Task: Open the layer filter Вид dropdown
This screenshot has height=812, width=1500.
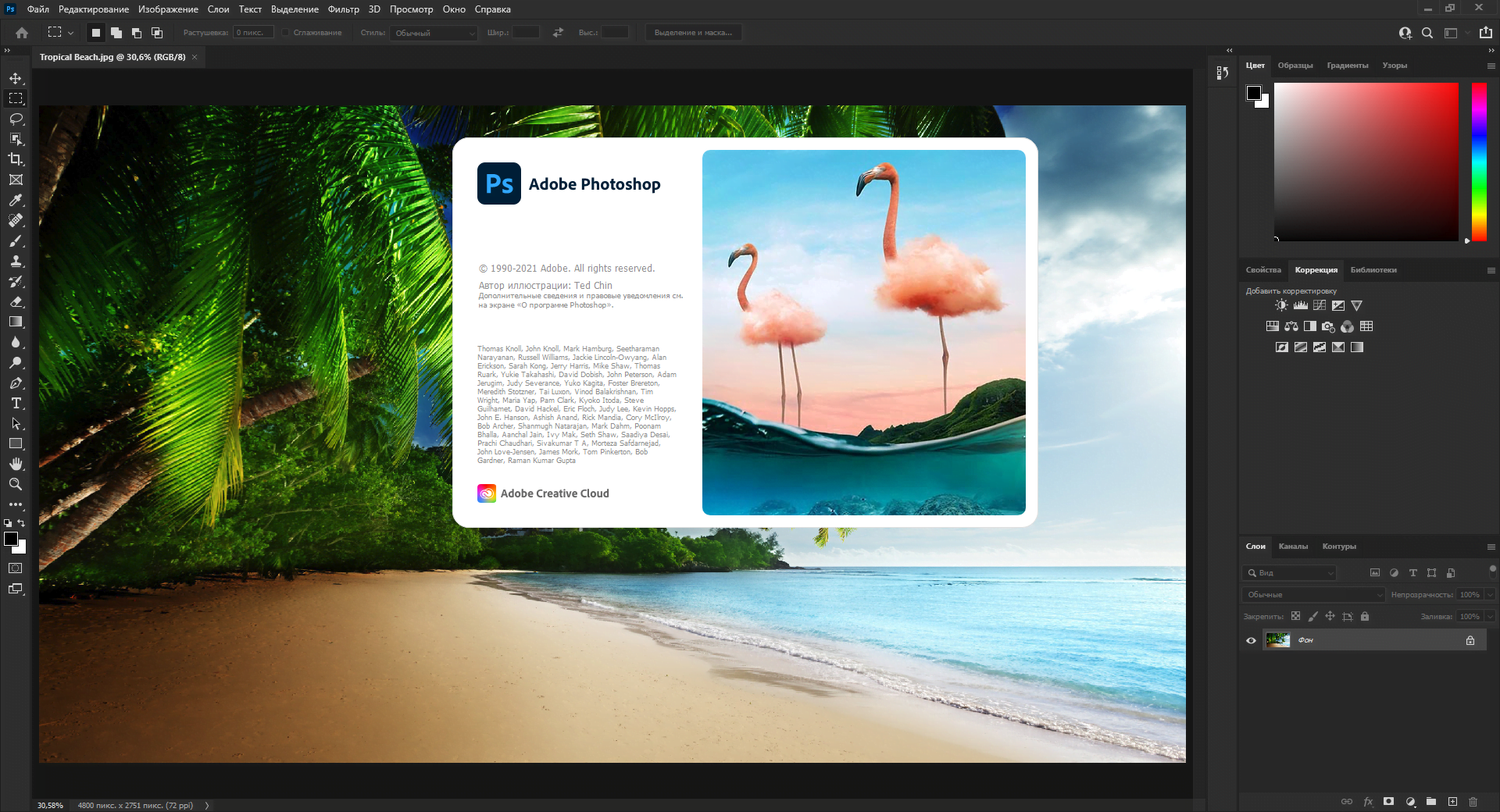Action: pos(1289,573)
